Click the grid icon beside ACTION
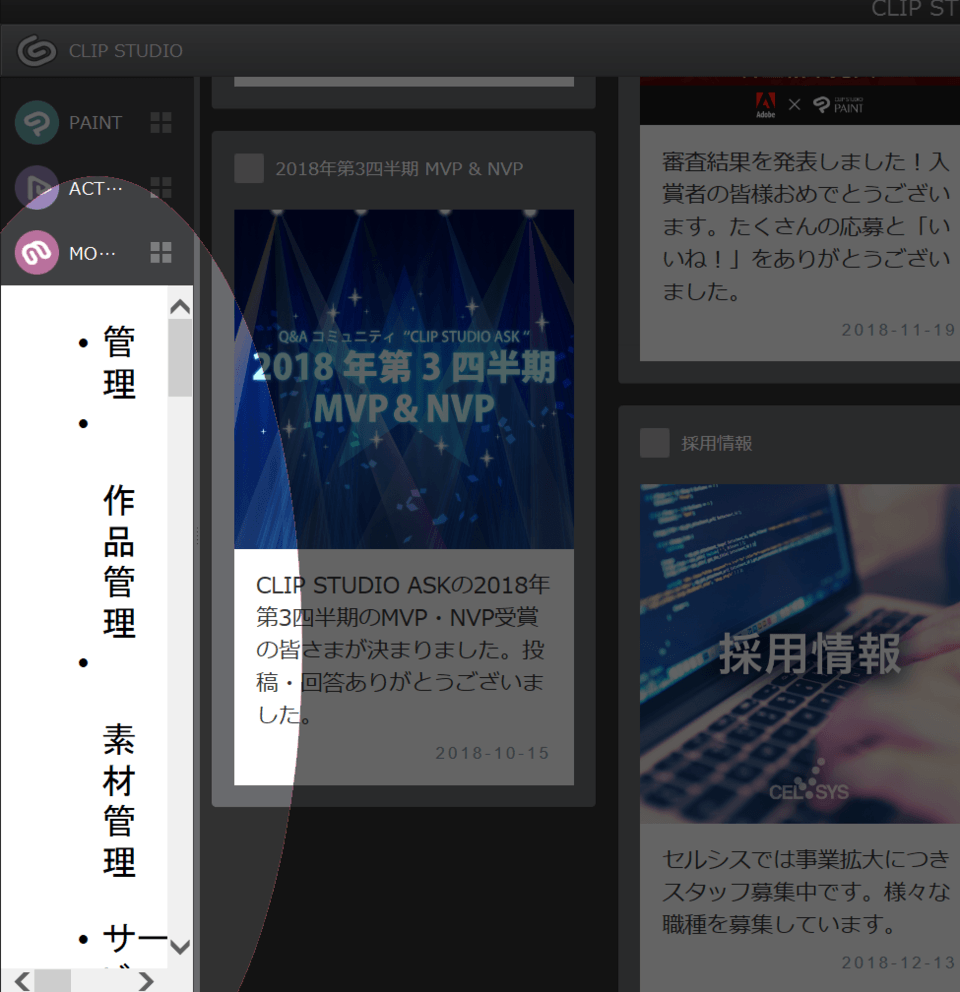960x992 pixels. click(x=159, y=188)
